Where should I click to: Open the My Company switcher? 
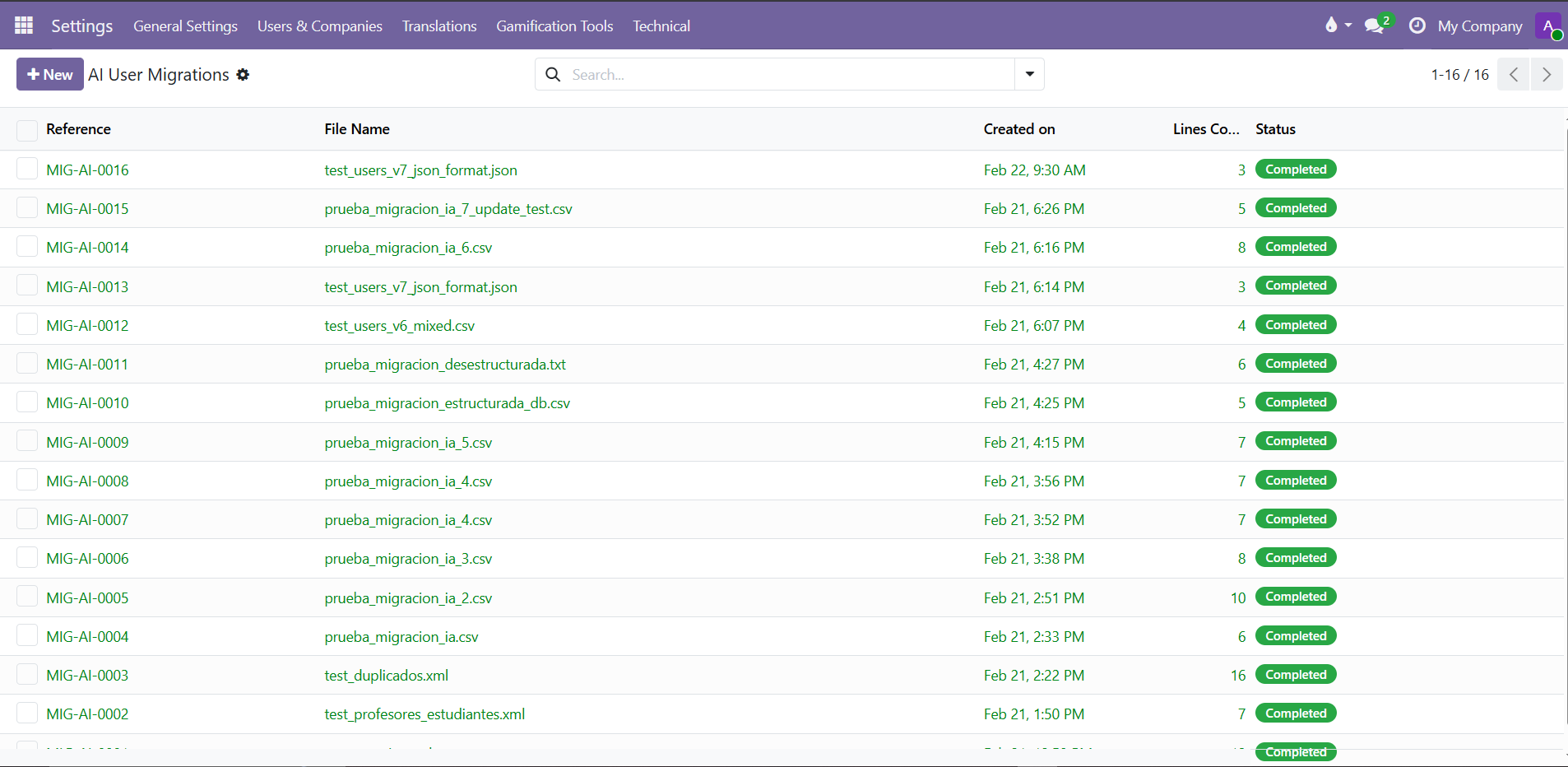coord(1479,26)
